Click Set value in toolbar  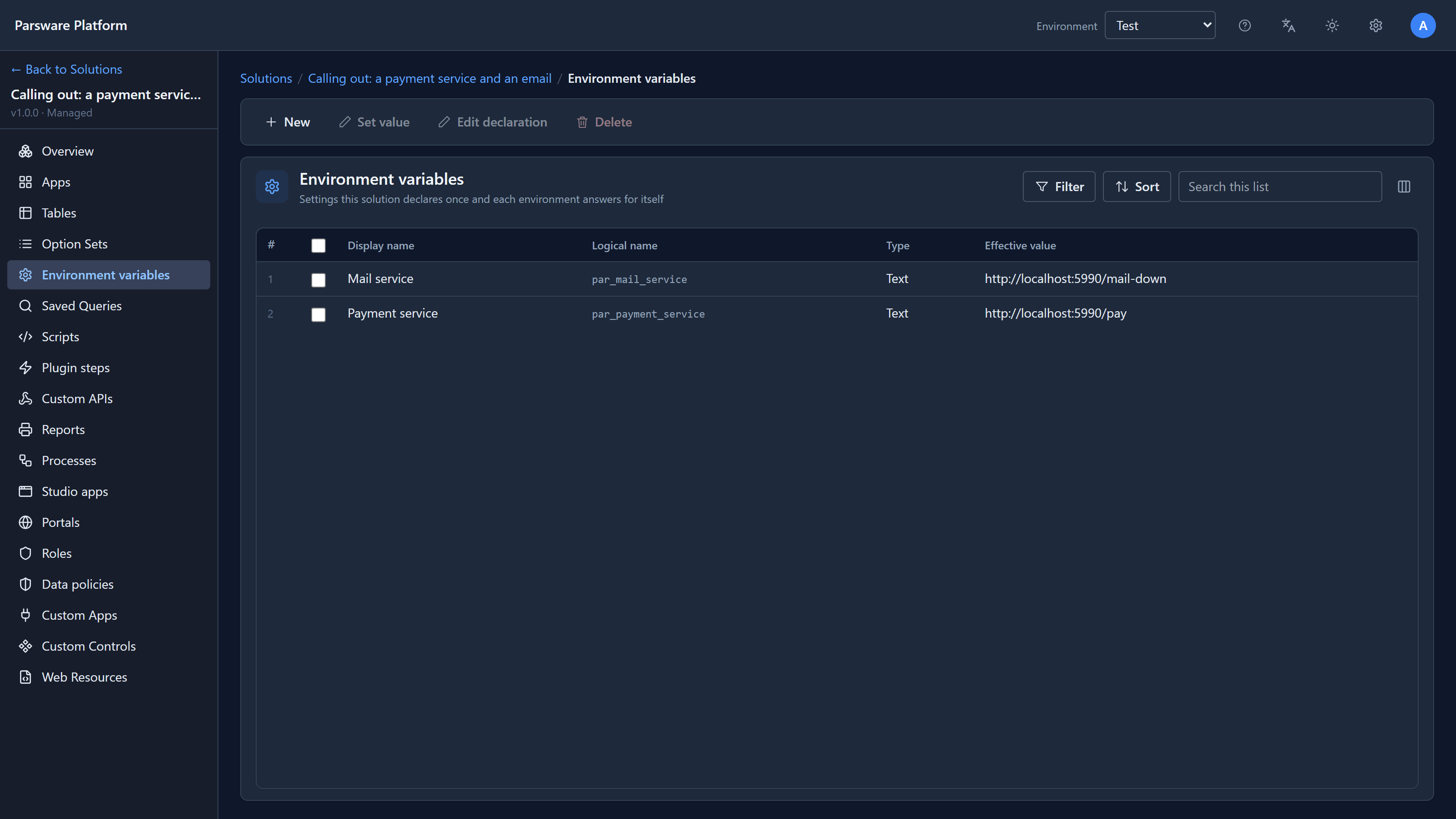(x=374, y=122)
